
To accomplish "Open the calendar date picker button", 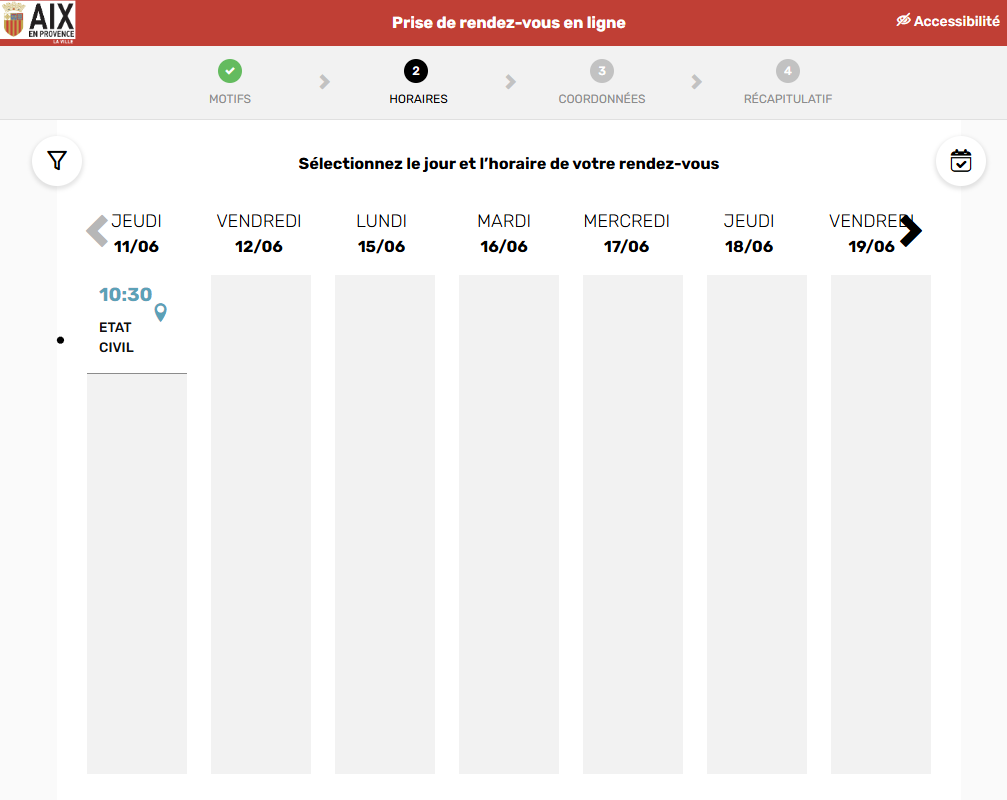I will pos(961,161).
